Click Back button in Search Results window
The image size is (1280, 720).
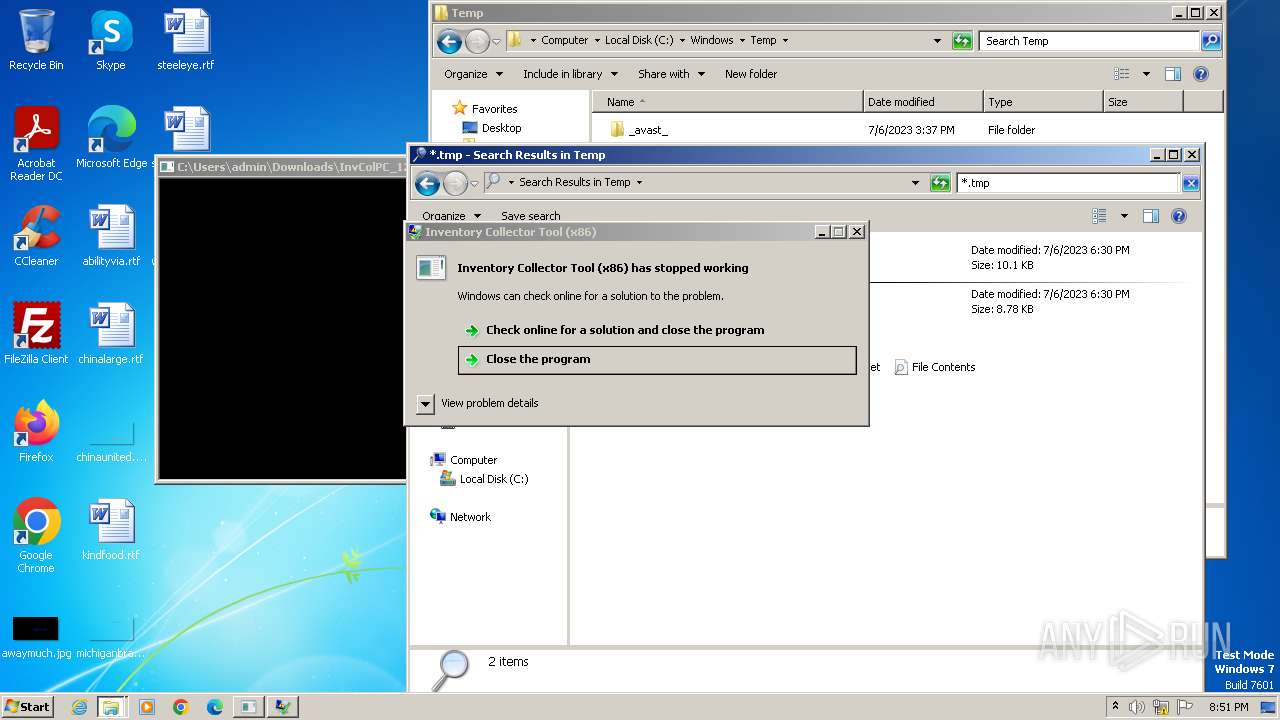[427, 183]
